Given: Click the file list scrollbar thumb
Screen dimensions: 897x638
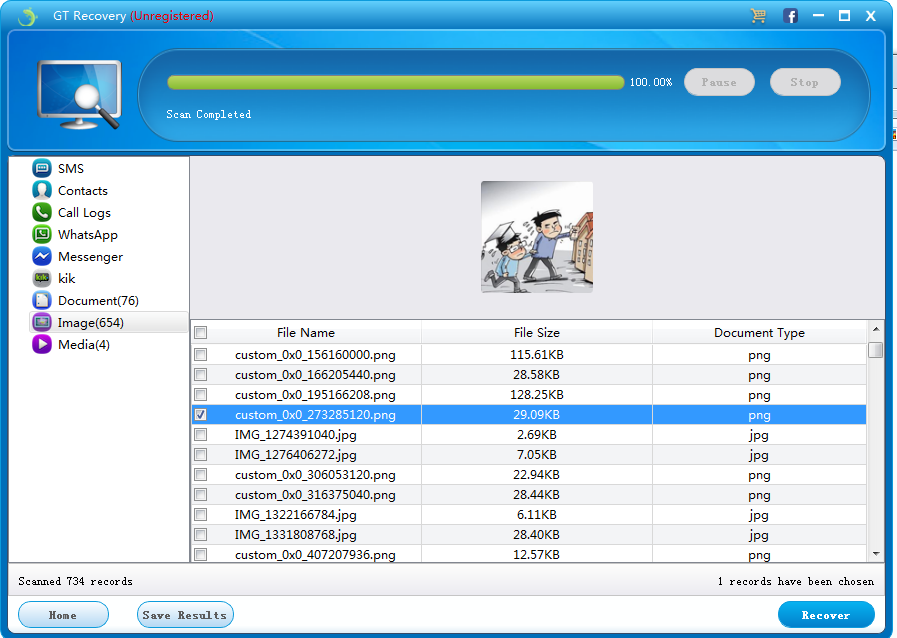Looking at the screenshot, I should pos(875,350).
